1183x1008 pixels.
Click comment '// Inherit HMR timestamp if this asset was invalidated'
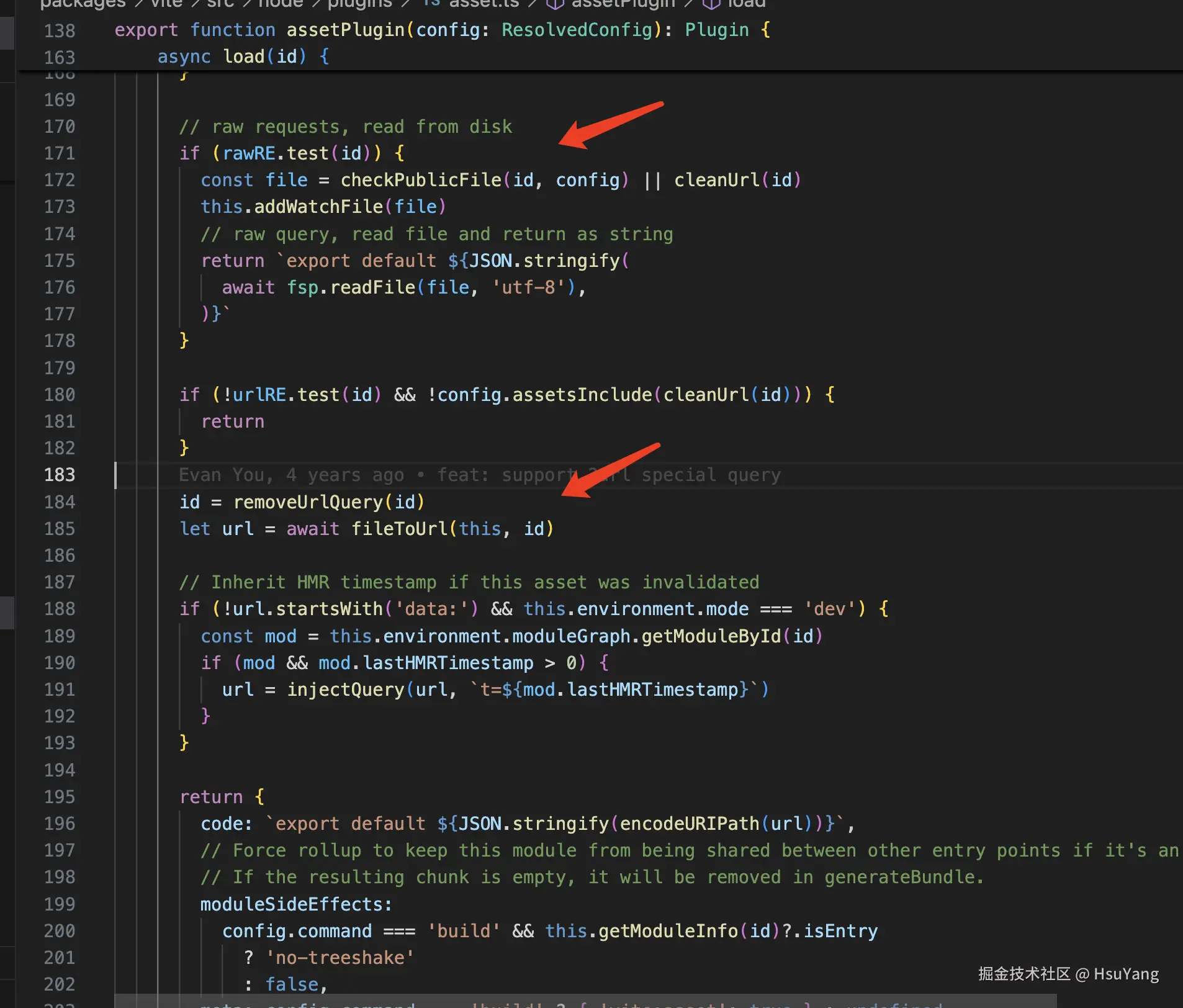469,582
